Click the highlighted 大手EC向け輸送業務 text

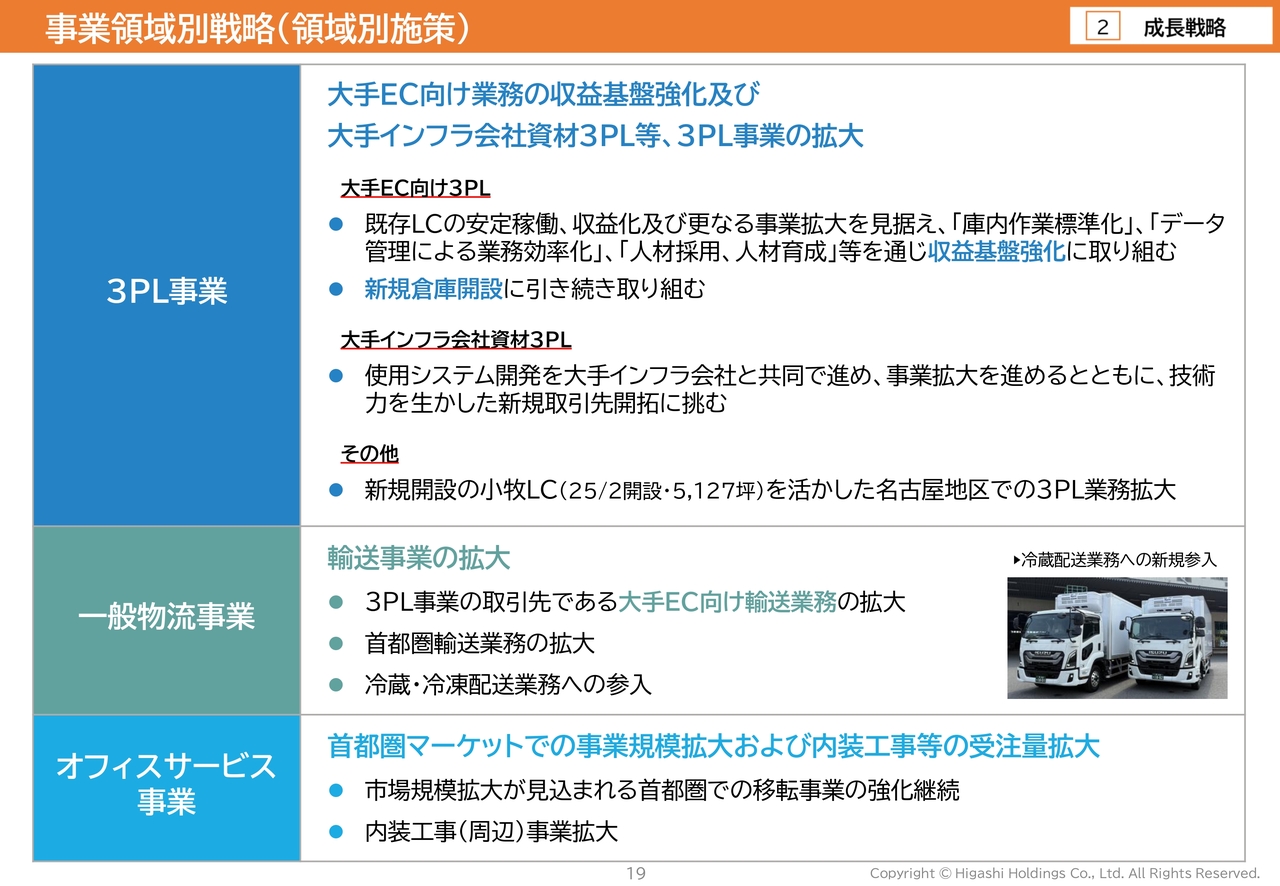tap(727, 602)
